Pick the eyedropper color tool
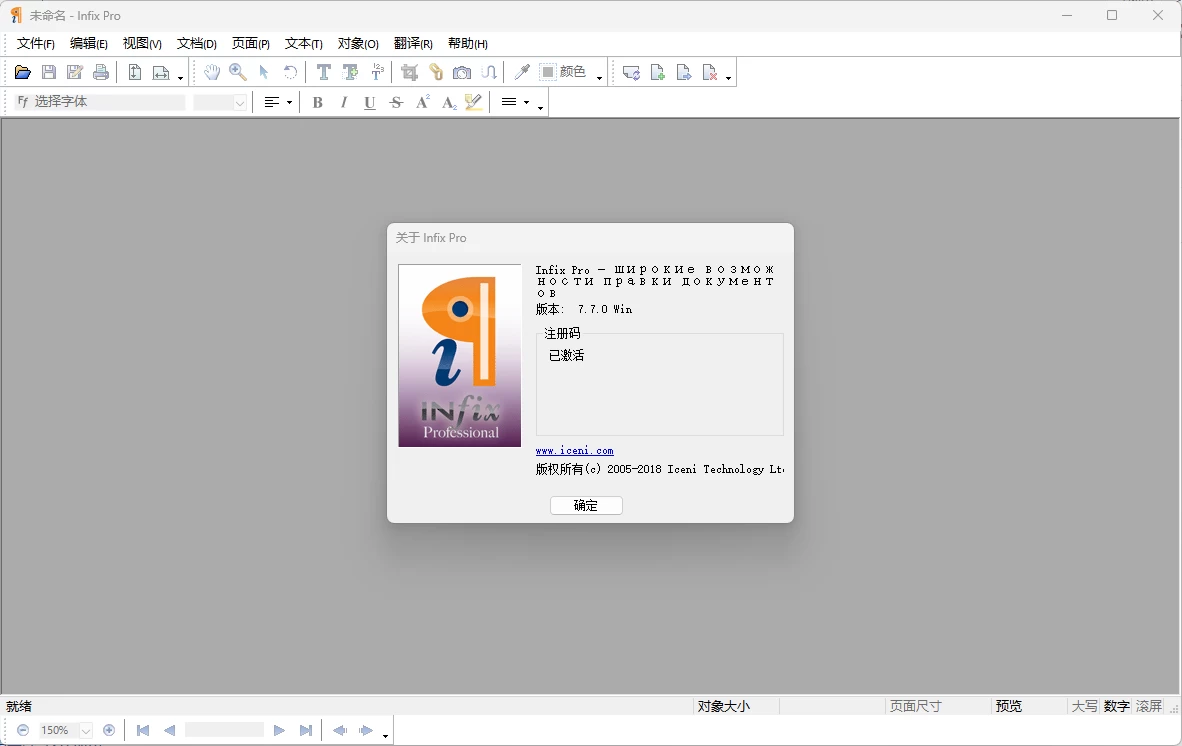The height and width of the screenshot is (746, 1182). (x=521, y=72)
